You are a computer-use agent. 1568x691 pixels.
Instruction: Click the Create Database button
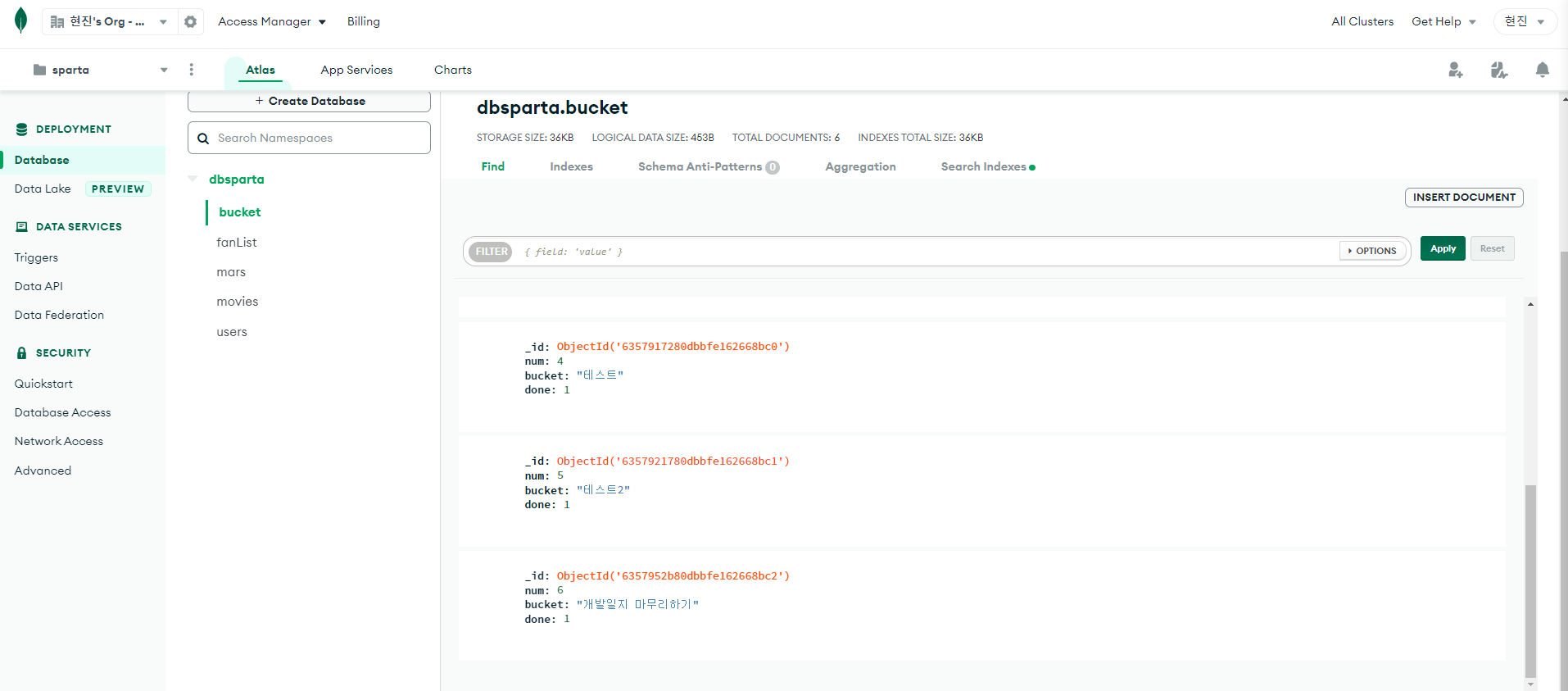pyautogui.click(x=309, y=101)
